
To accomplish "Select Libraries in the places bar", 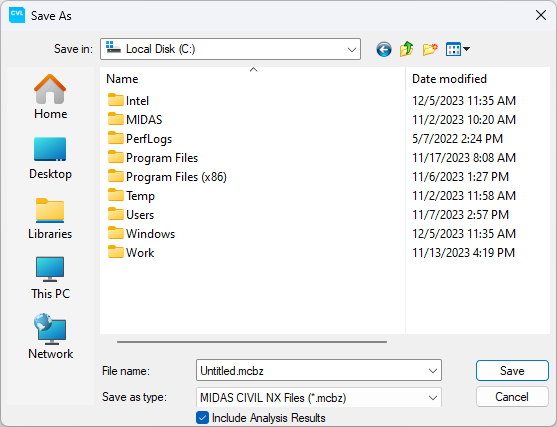I will [x=50, y=218].
